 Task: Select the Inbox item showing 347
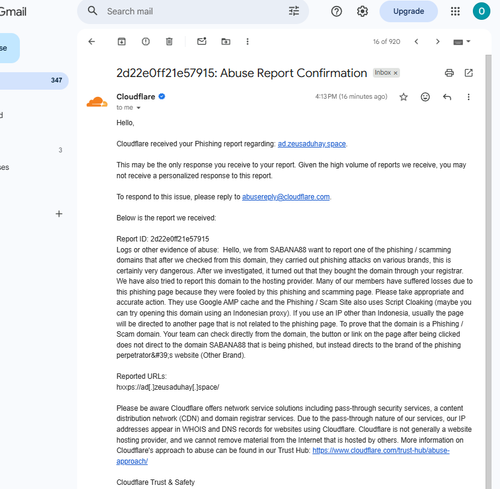[x=33, y=80]
